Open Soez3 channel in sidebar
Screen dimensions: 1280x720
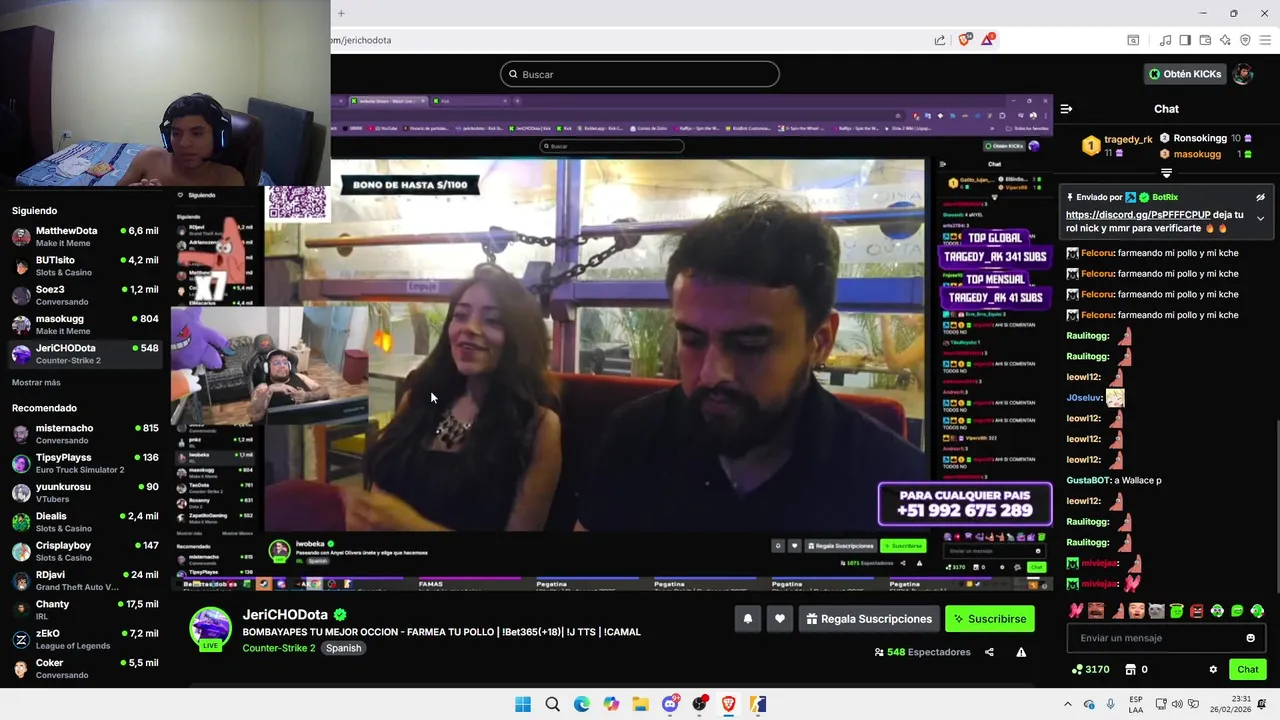tap(84, 295)
